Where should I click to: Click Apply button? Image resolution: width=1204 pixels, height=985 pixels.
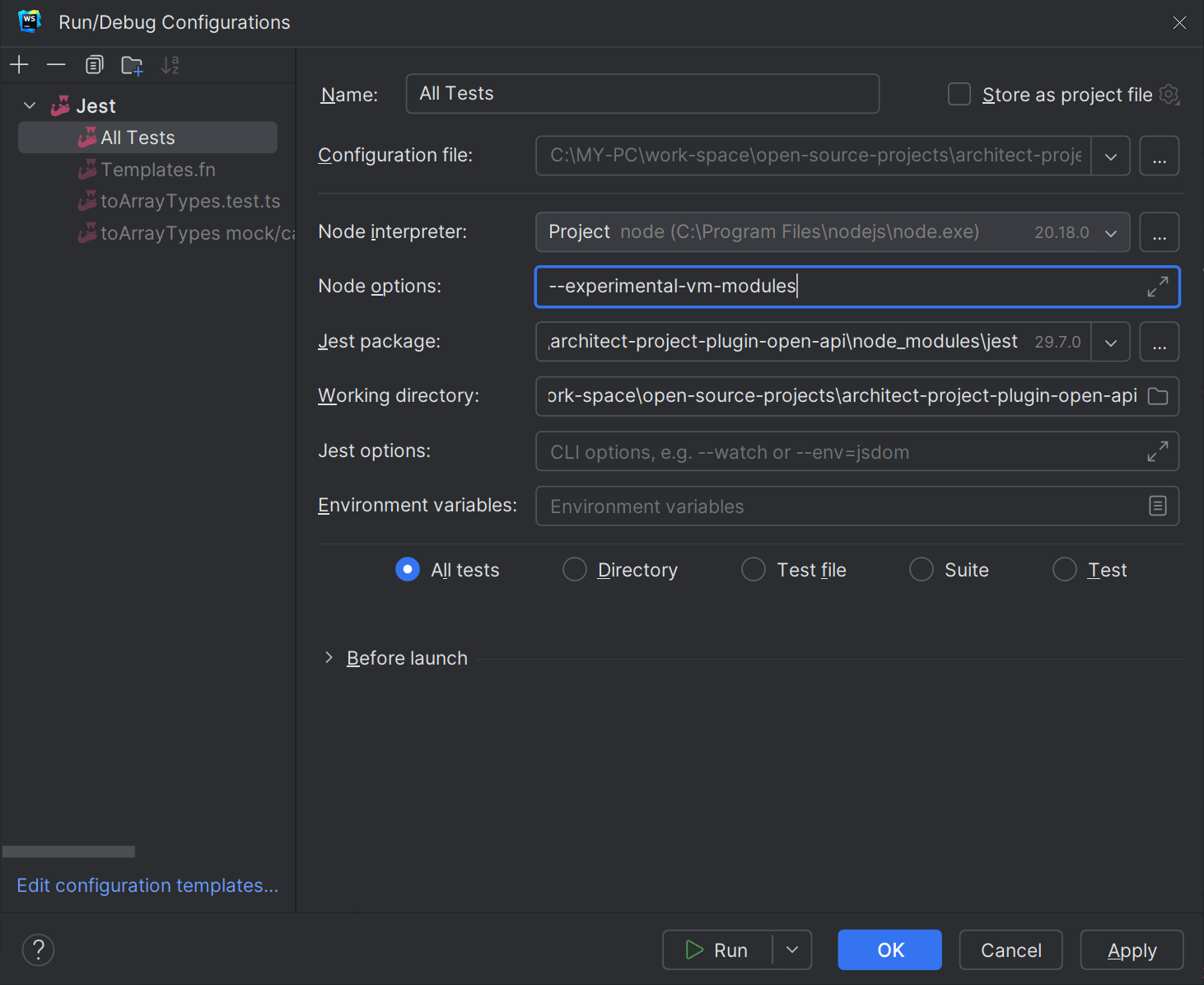pyautogui.click(x=1132, y=950)
